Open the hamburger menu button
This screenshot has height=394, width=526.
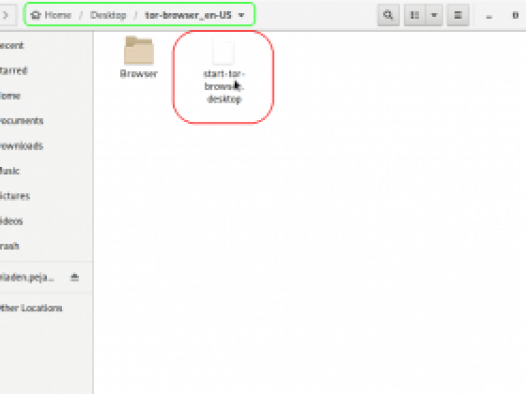(458, 15)
